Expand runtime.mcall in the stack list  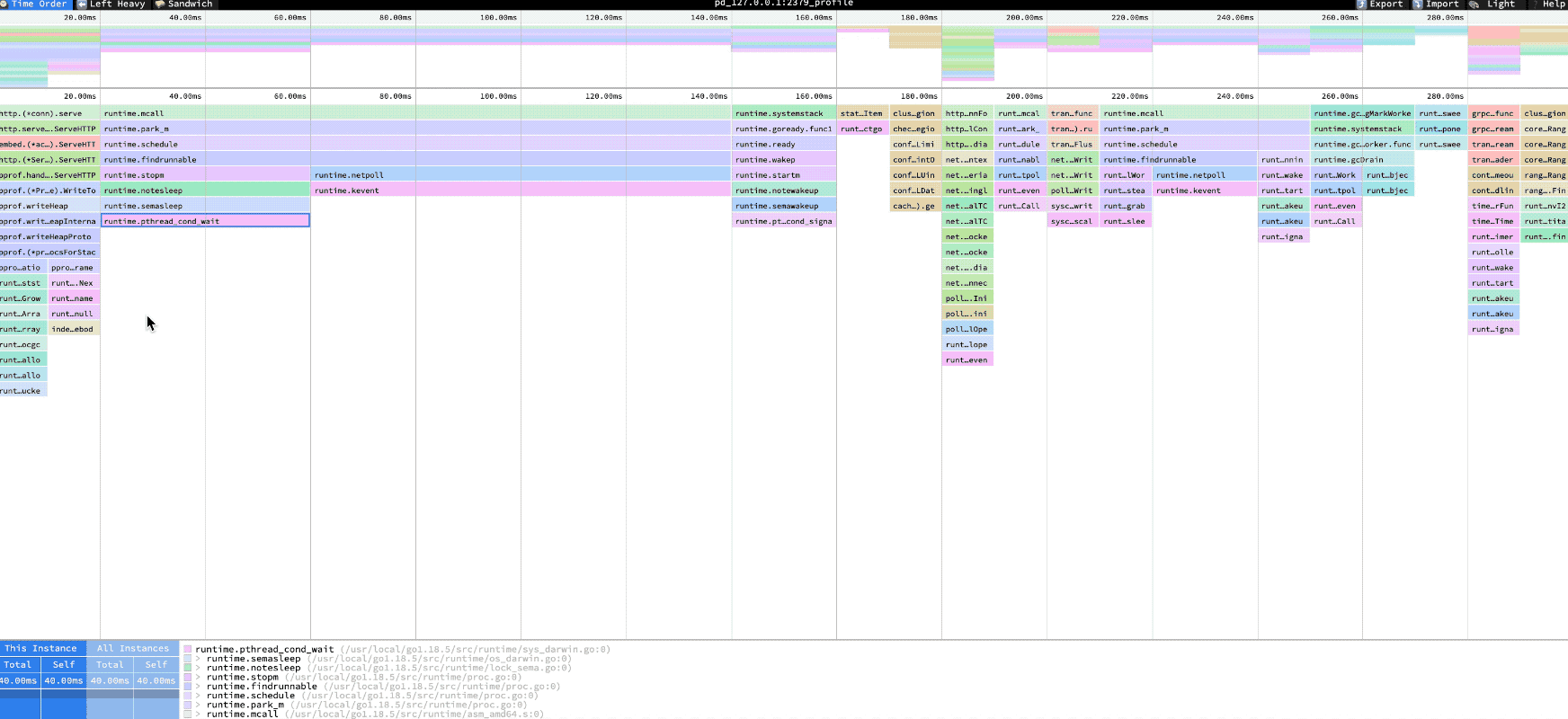(198, 714)
